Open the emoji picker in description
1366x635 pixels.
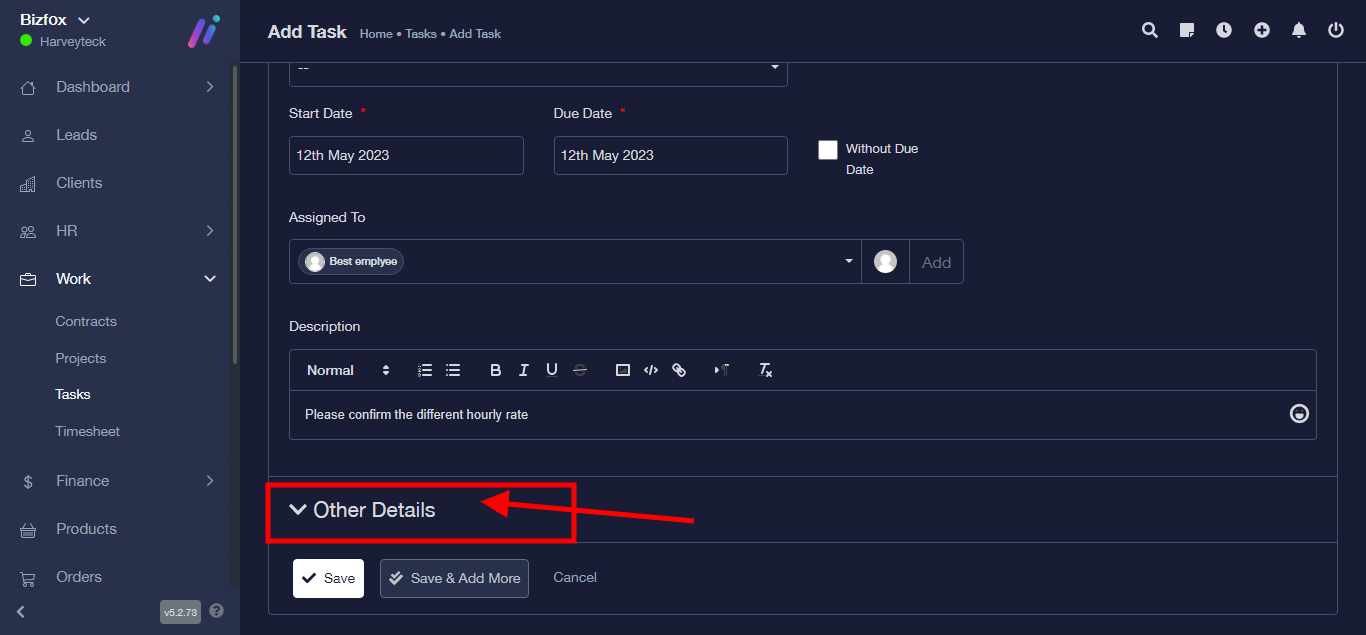coord(1299,413)
